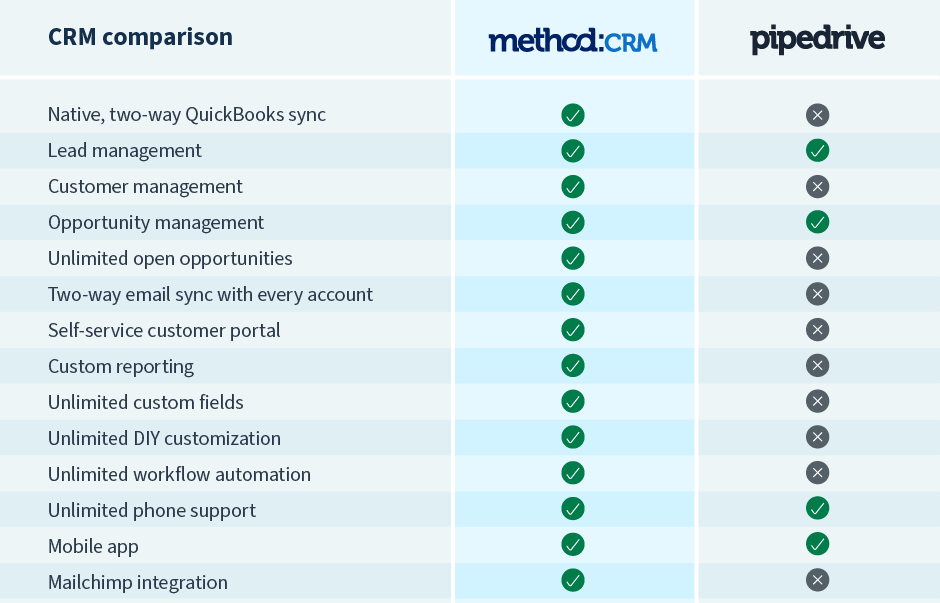Click Pipedrive X for Unlimited open opportunities
940x603 pixels.
pyautogui.click(x=817, y=258)
